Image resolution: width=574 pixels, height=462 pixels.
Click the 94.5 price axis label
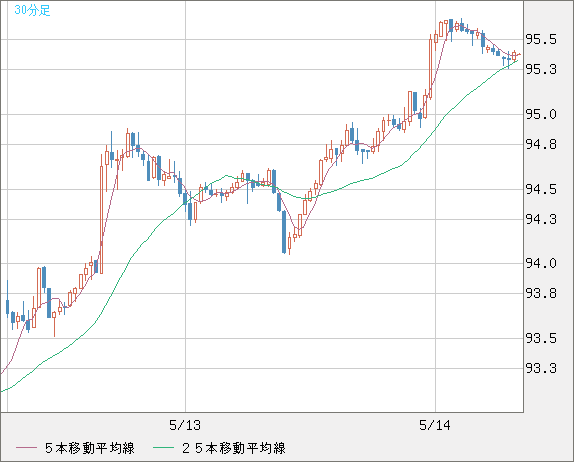click(x=541, y=190)
